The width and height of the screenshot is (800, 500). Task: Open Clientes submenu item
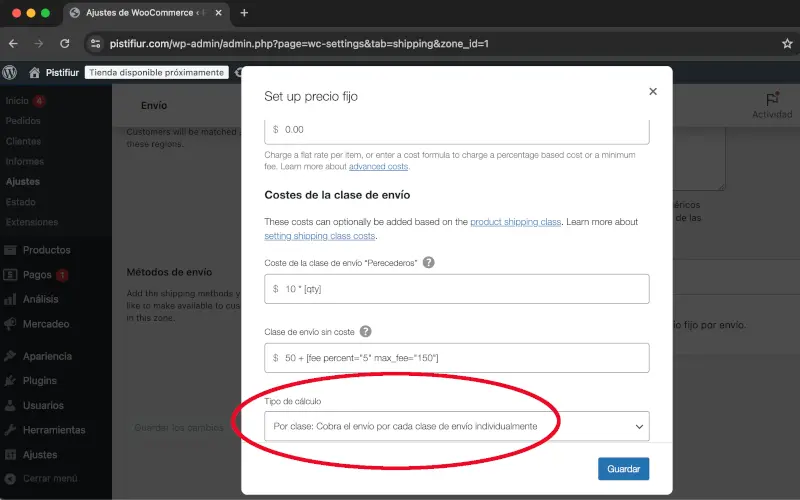coord(23,141)
